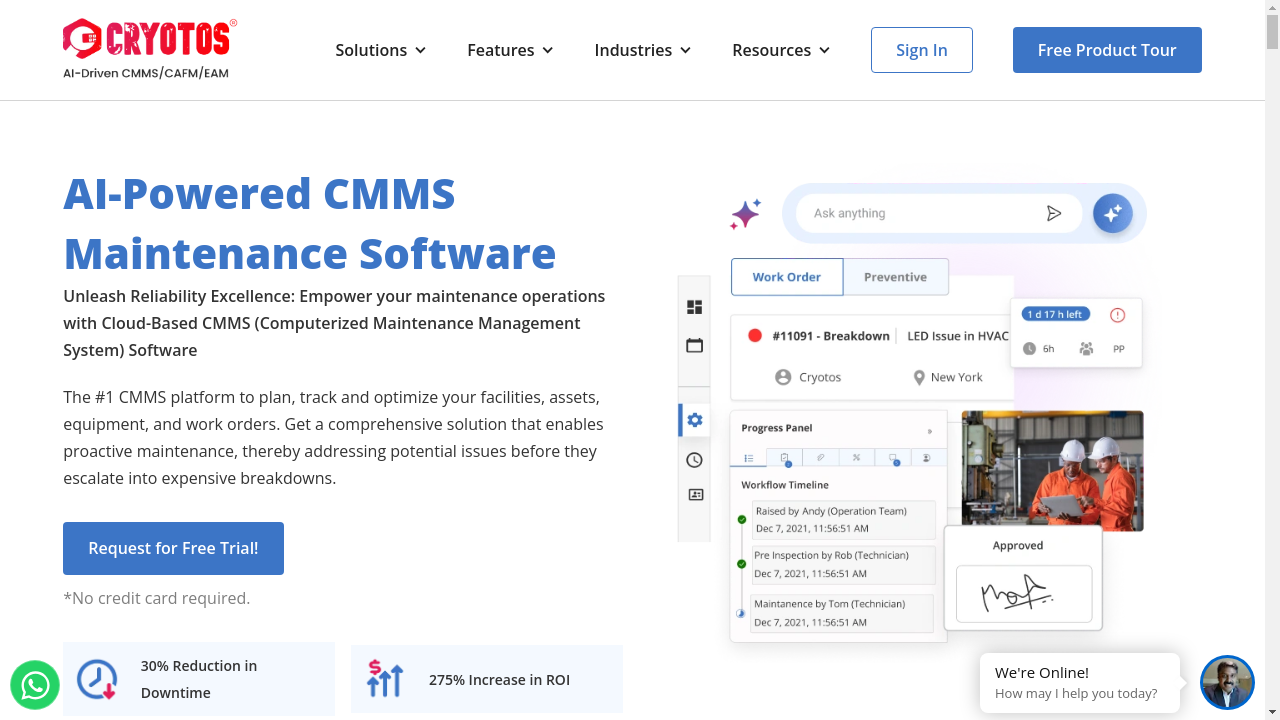Expand the Features dropdown menu

point(510,50)
